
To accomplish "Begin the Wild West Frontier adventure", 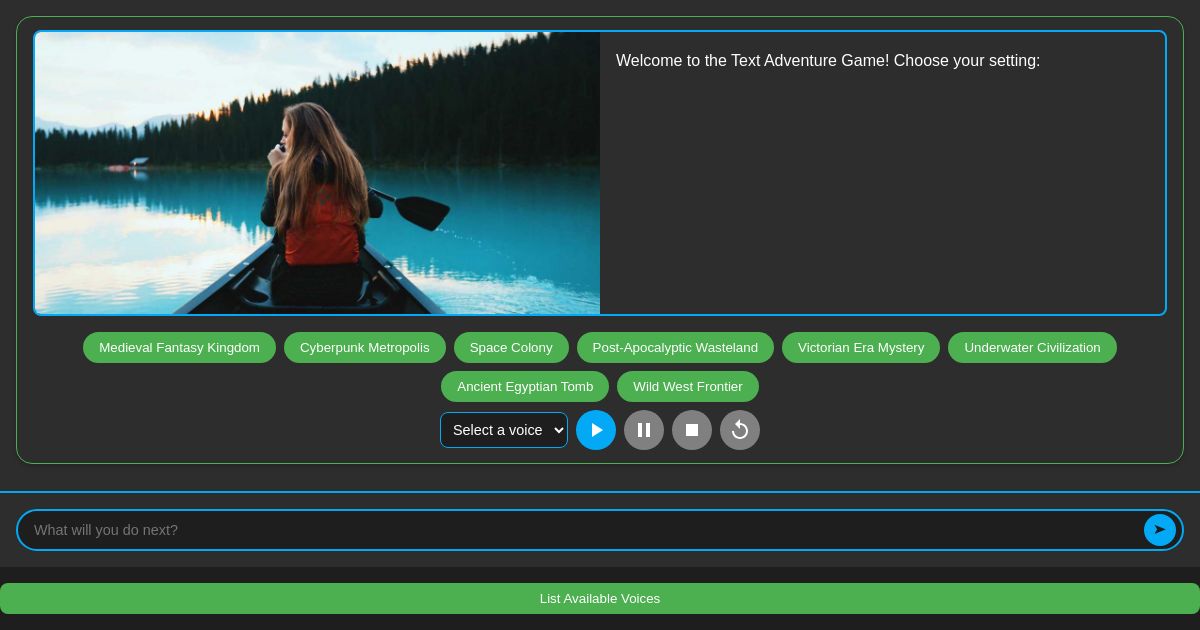I will 688,386.
